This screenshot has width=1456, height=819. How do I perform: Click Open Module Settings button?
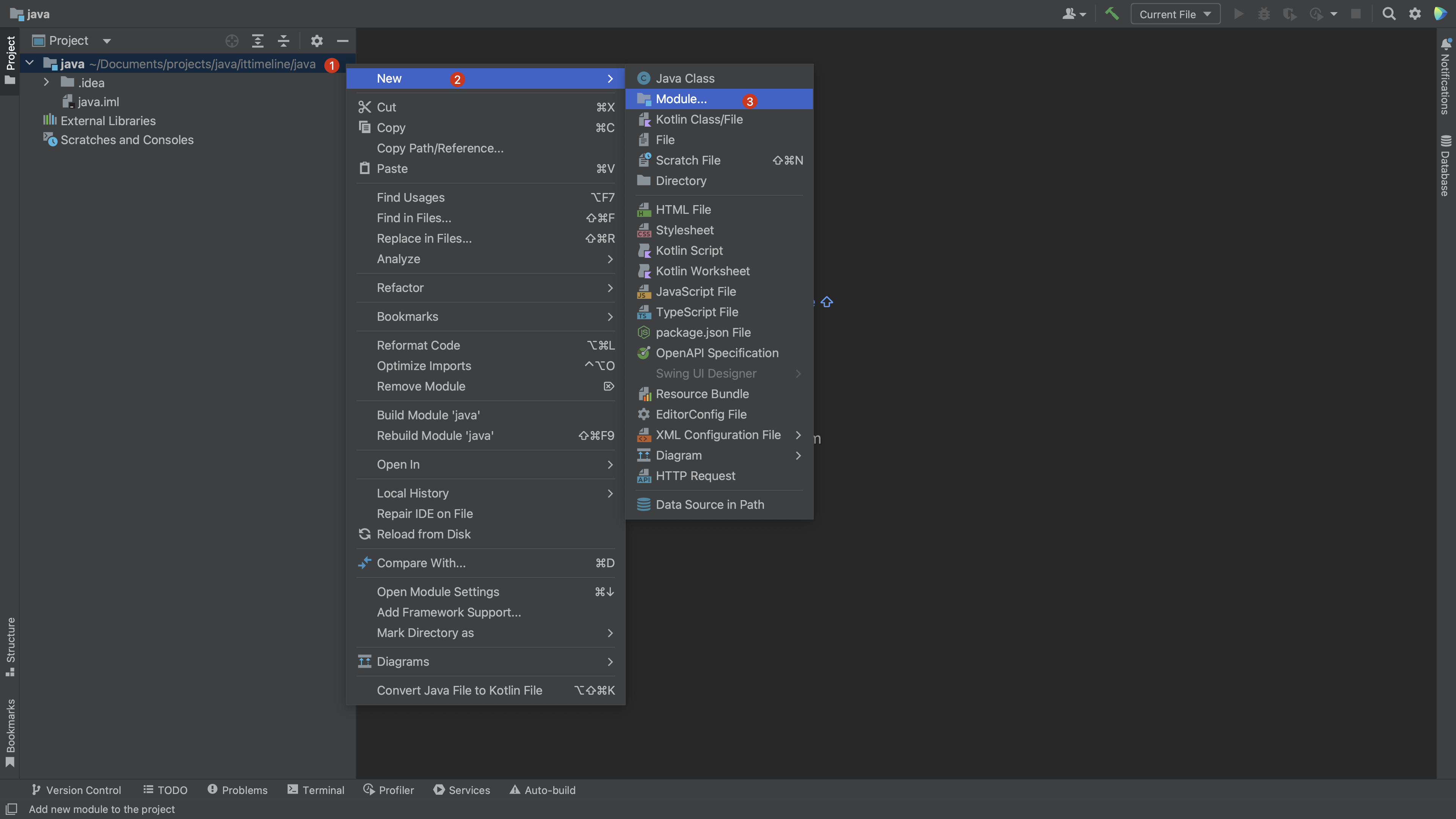(438, 592)
